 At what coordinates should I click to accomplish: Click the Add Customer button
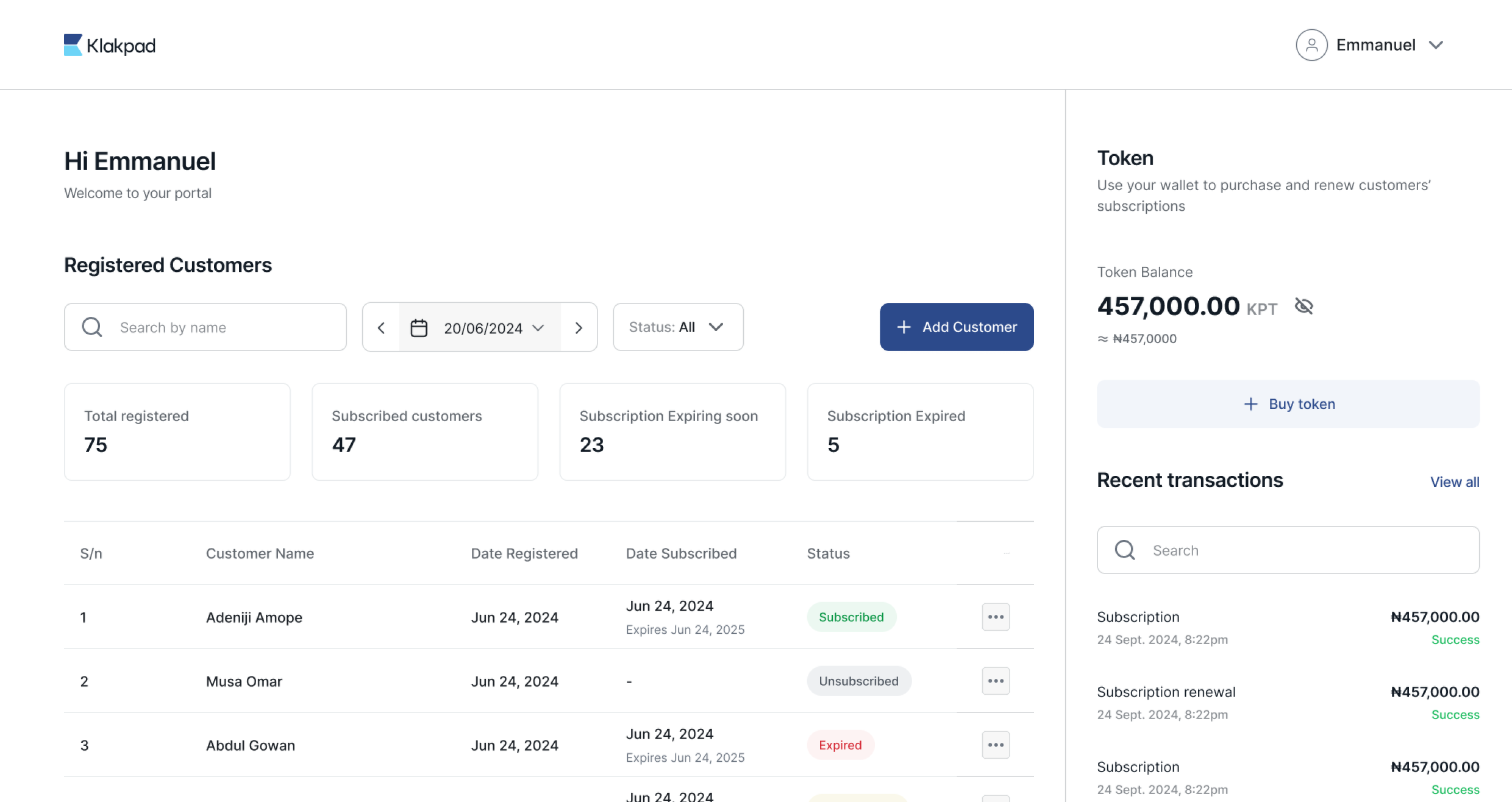click(956, 327)
